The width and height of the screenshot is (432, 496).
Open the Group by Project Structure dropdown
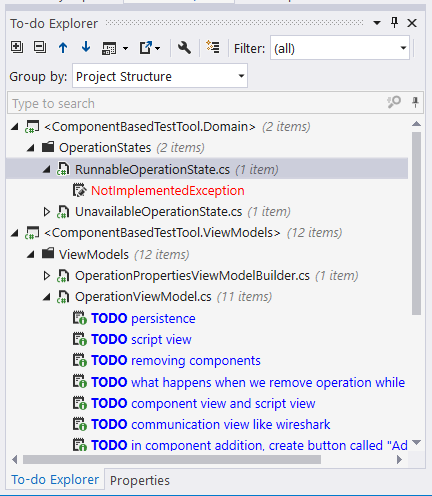[160, 76]
